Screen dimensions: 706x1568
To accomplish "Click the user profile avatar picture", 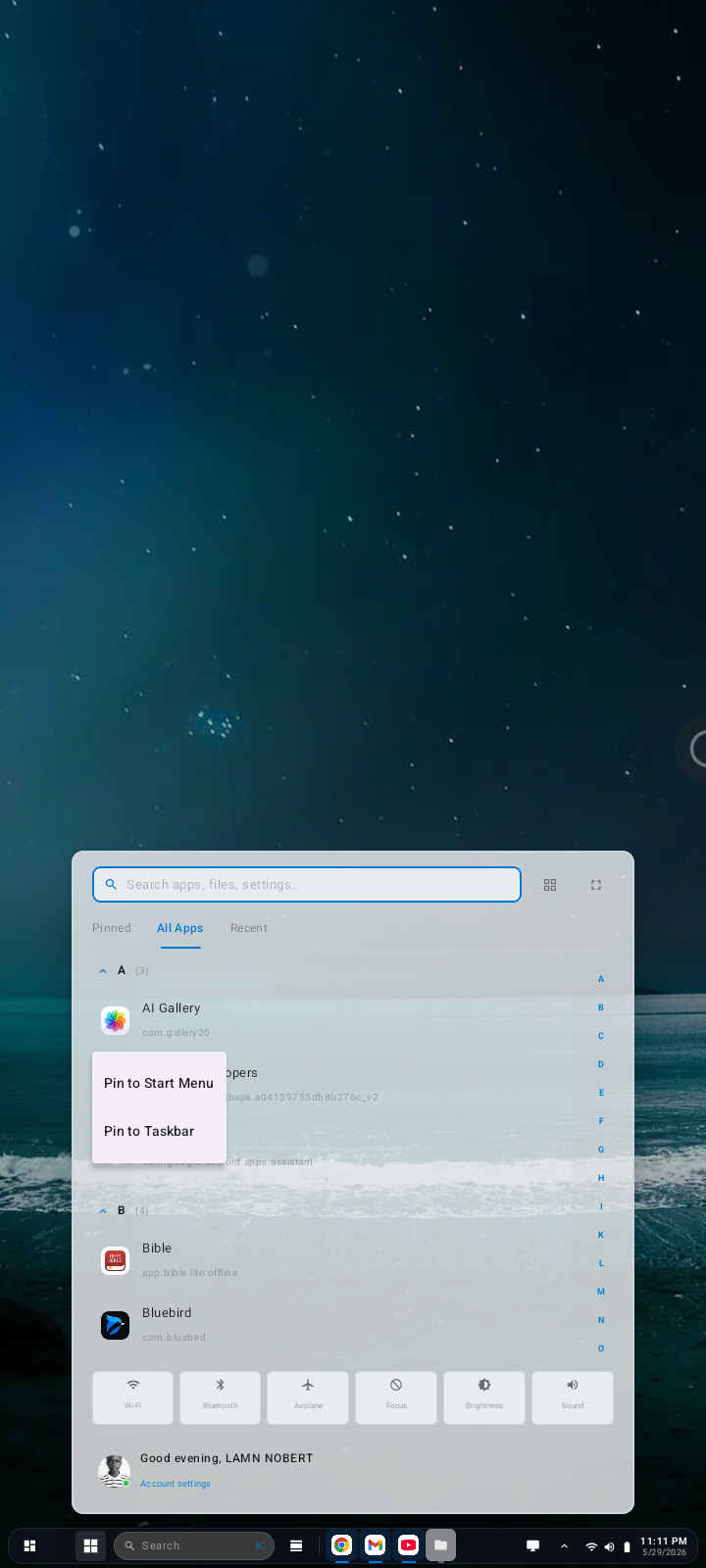I will coord(114,1471).
